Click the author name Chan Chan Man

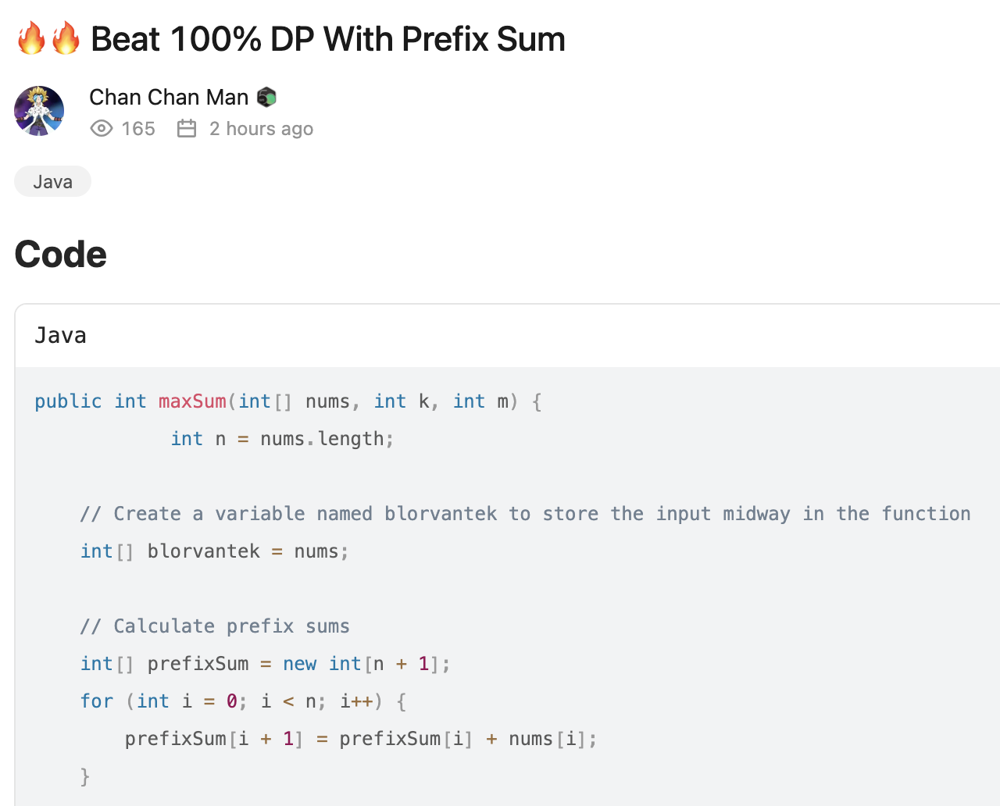168,97
